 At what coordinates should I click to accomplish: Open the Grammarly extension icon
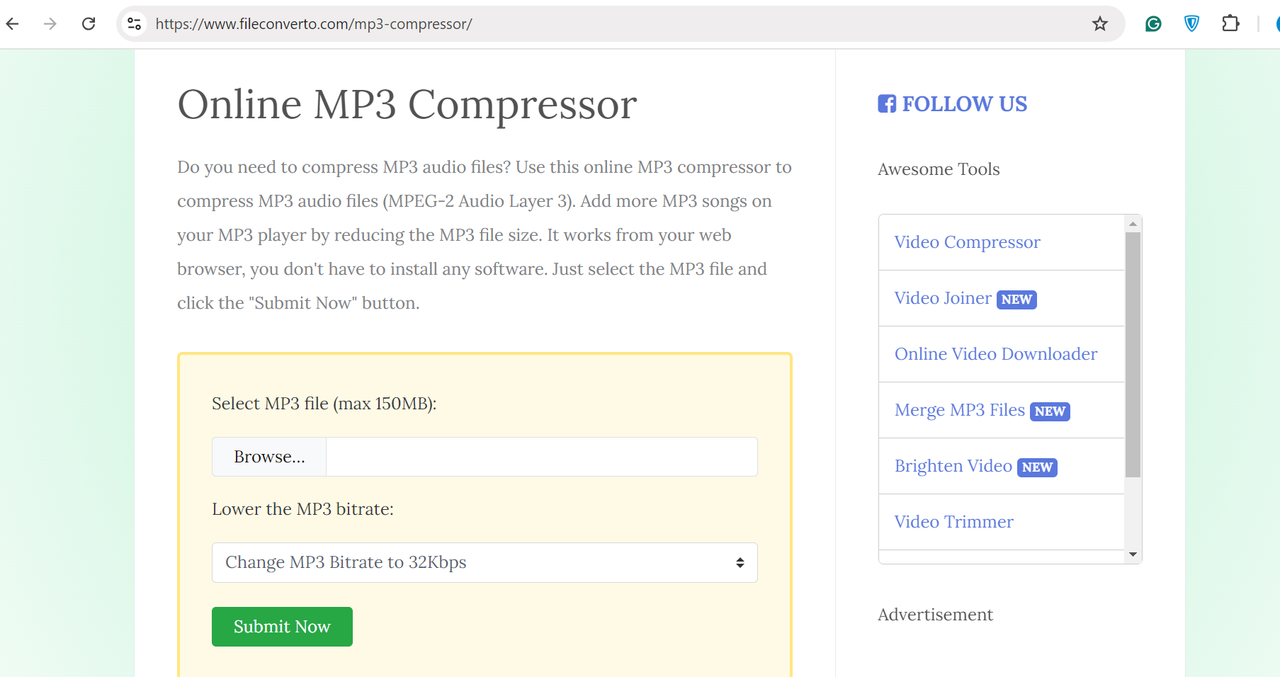[1153, 23]
